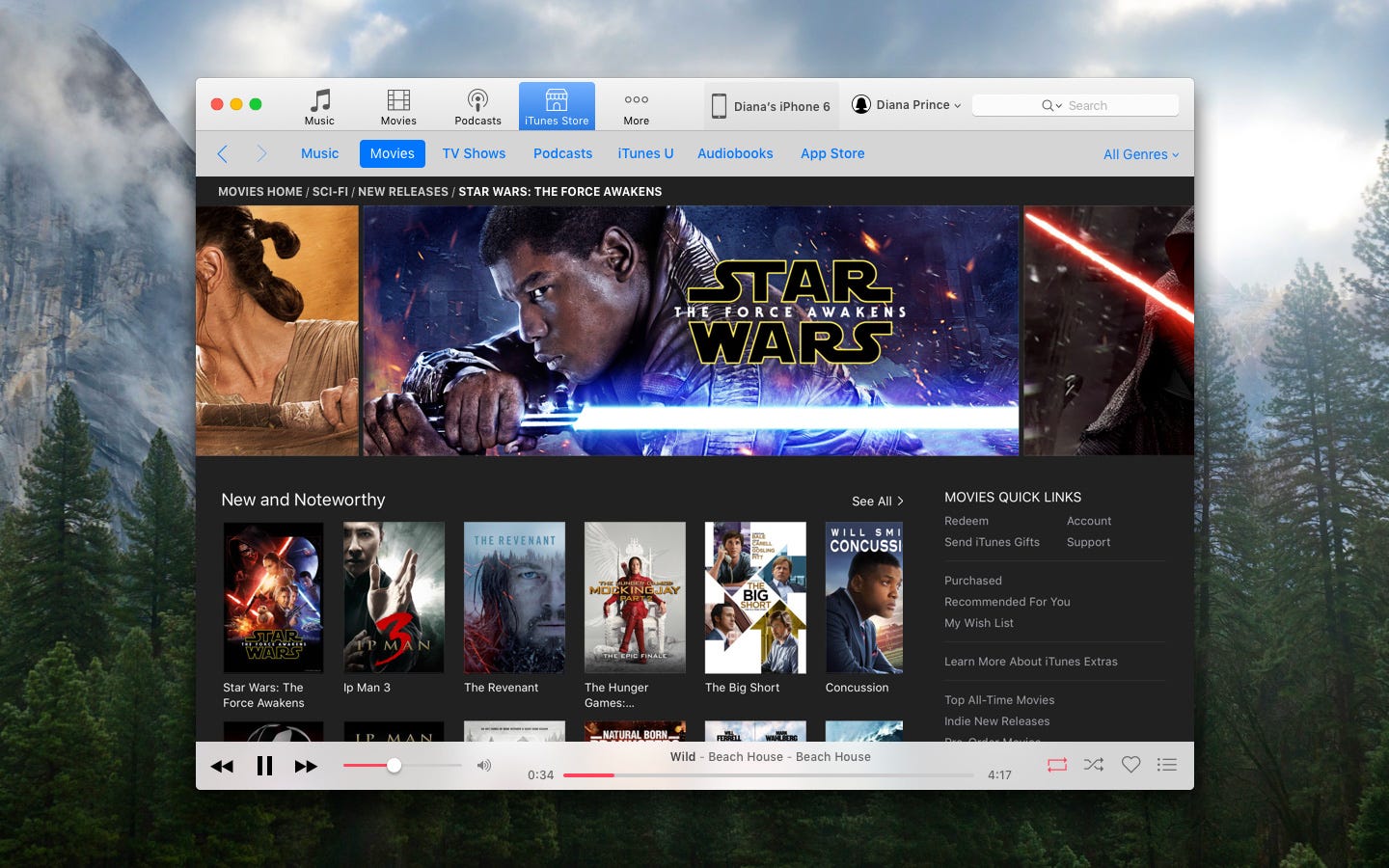The image size is (1389, 868).
Task: Click the "Ip Man 3" title text
Action: [367, 688]
